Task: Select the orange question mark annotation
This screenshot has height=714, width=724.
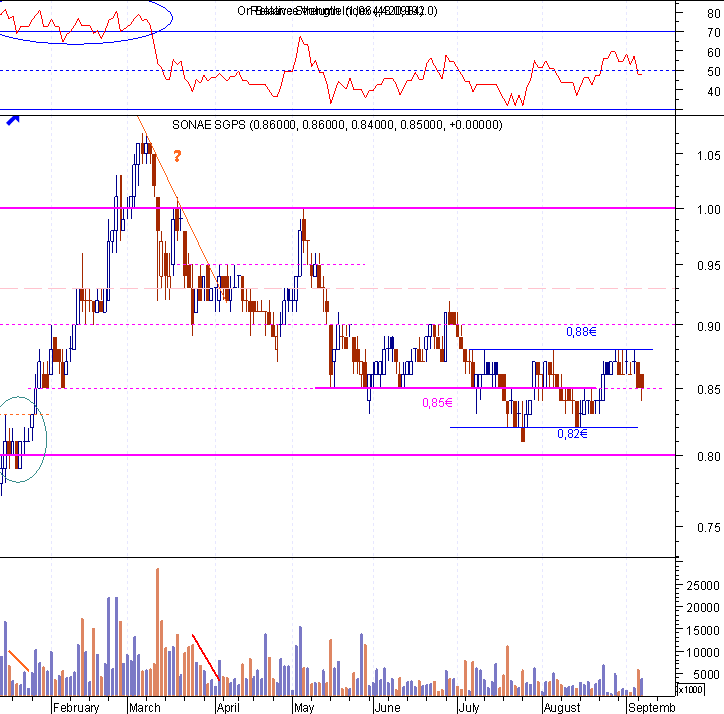Action: click(x=177, y=156)
